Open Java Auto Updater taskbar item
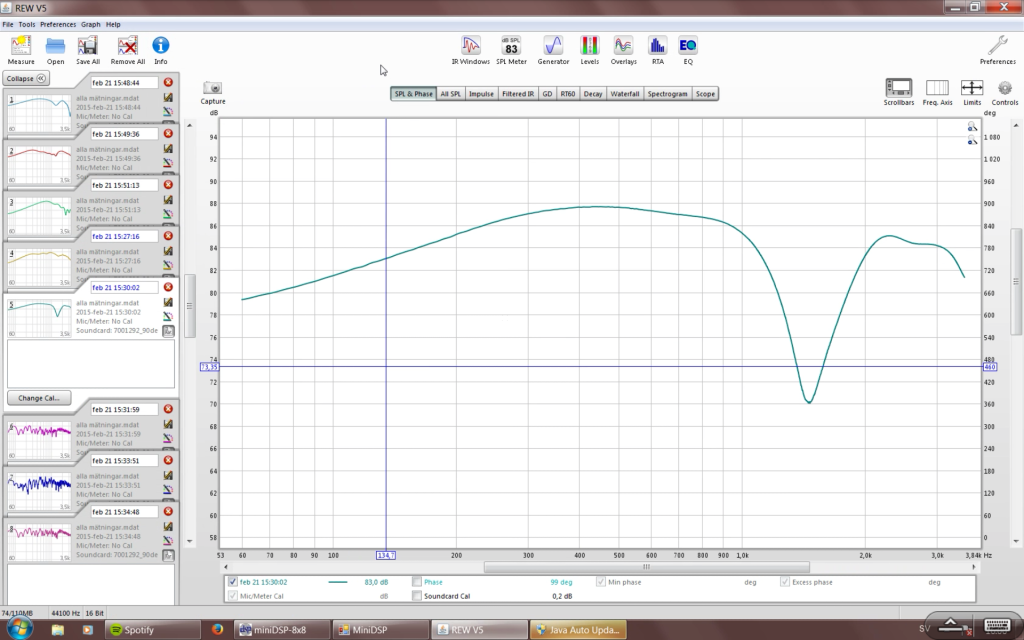Viewport: 1024px width, 640px height. click(x=578, y=630)
